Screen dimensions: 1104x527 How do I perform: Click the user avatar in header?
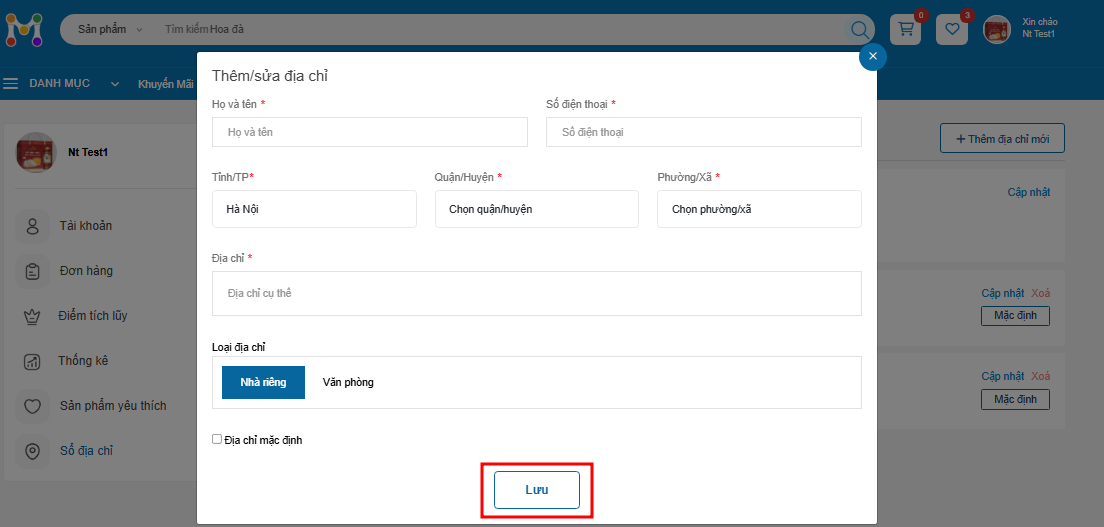[x=997, y=30]
